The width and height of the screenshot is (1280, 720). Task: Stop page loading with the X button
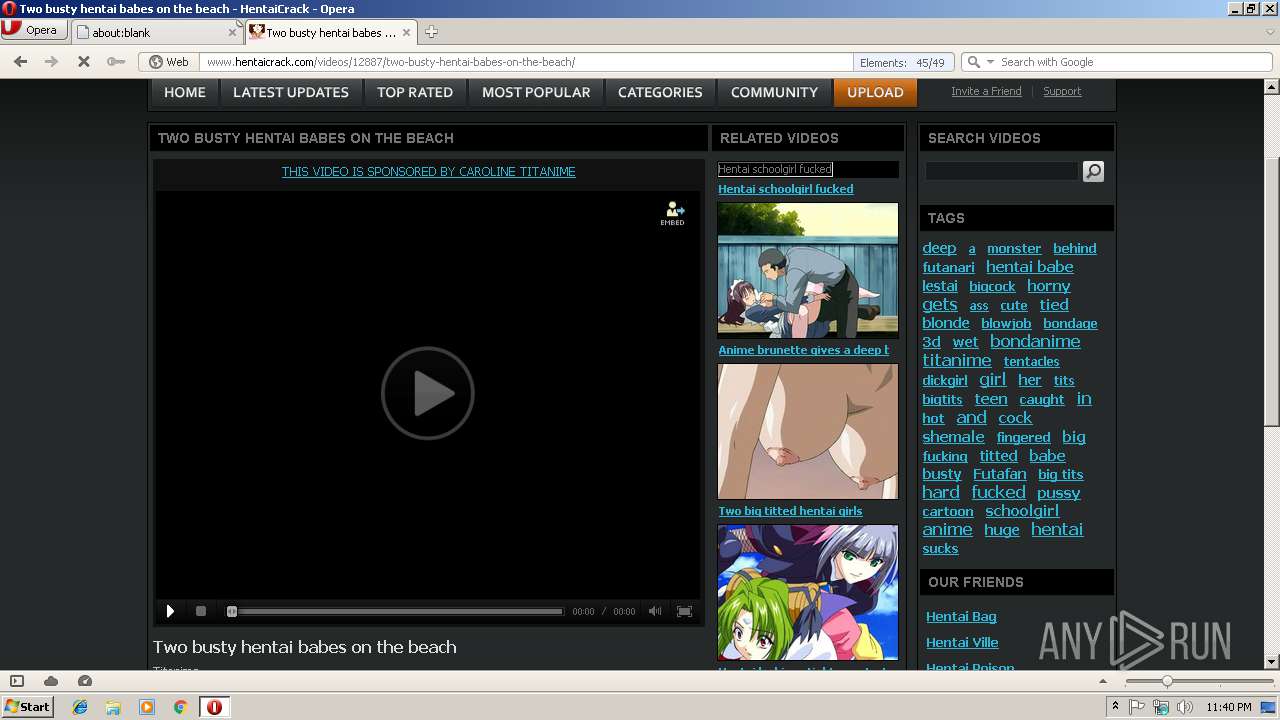click(x=84, y=62)
